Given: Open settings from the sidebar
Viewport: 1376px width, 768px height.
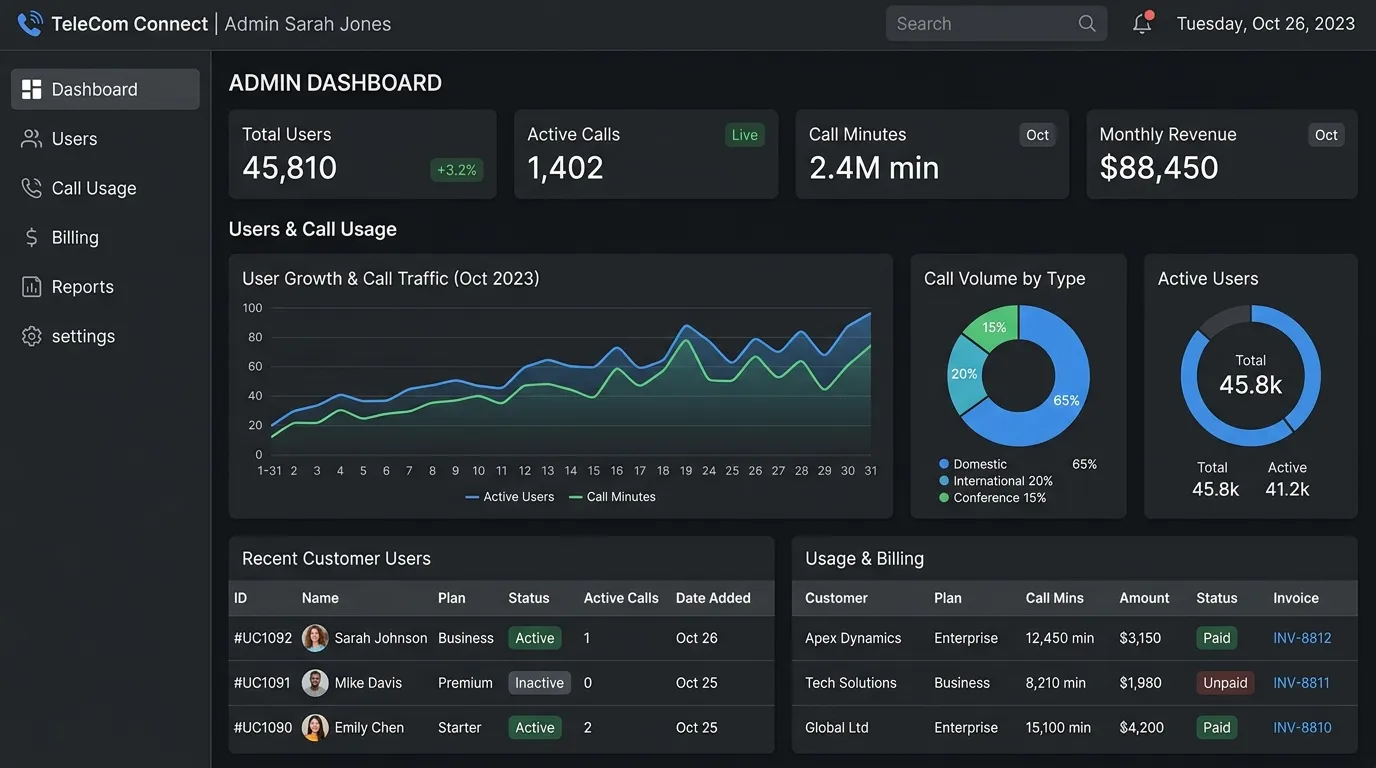Looking at the screenshot, I should (x=105, y=336).
